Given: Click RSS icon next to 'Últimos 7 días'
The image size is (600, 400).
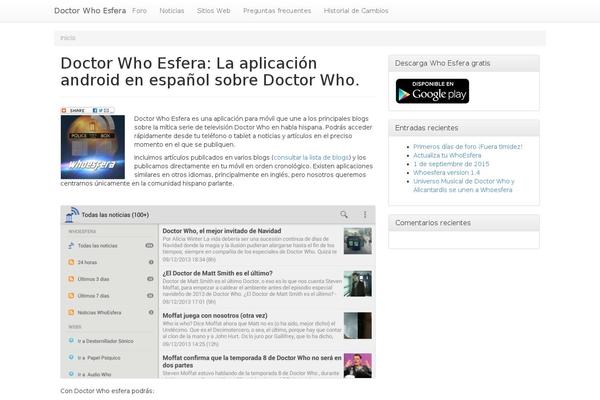Looking at the screenshot, I should (x=71, y=296).
